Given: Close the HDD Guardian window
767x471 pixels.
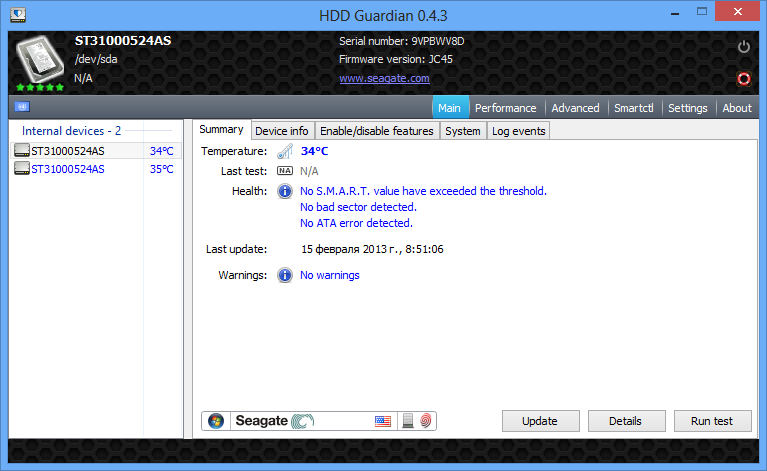Looking at the screenshot, I should click(x=738, y=11).
